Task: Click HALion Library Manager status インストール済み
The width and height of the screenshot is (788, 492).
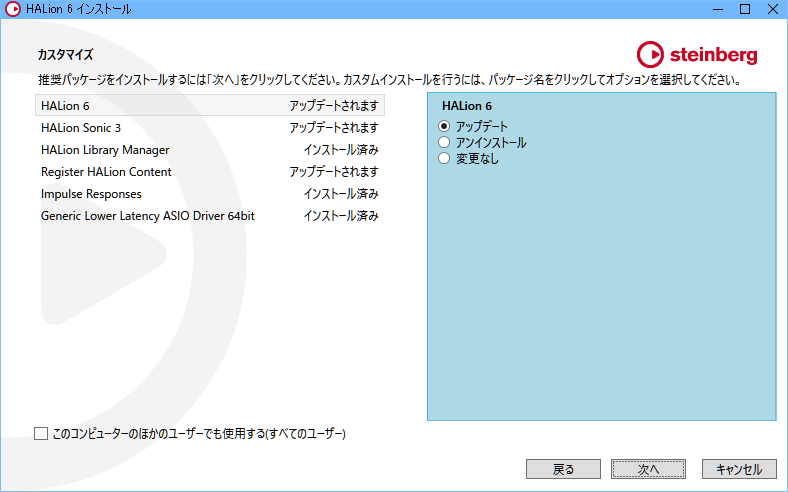Action: (x=341, y=150)
